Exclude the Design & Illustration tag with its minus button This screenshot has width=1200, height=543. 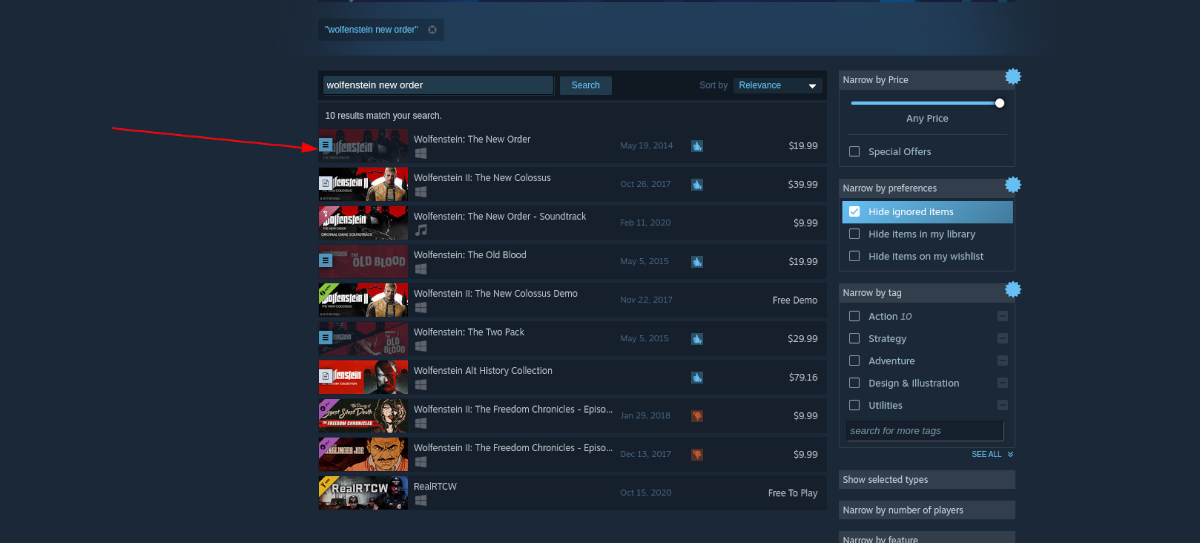pyautogui.click(x=1002, y=383)
